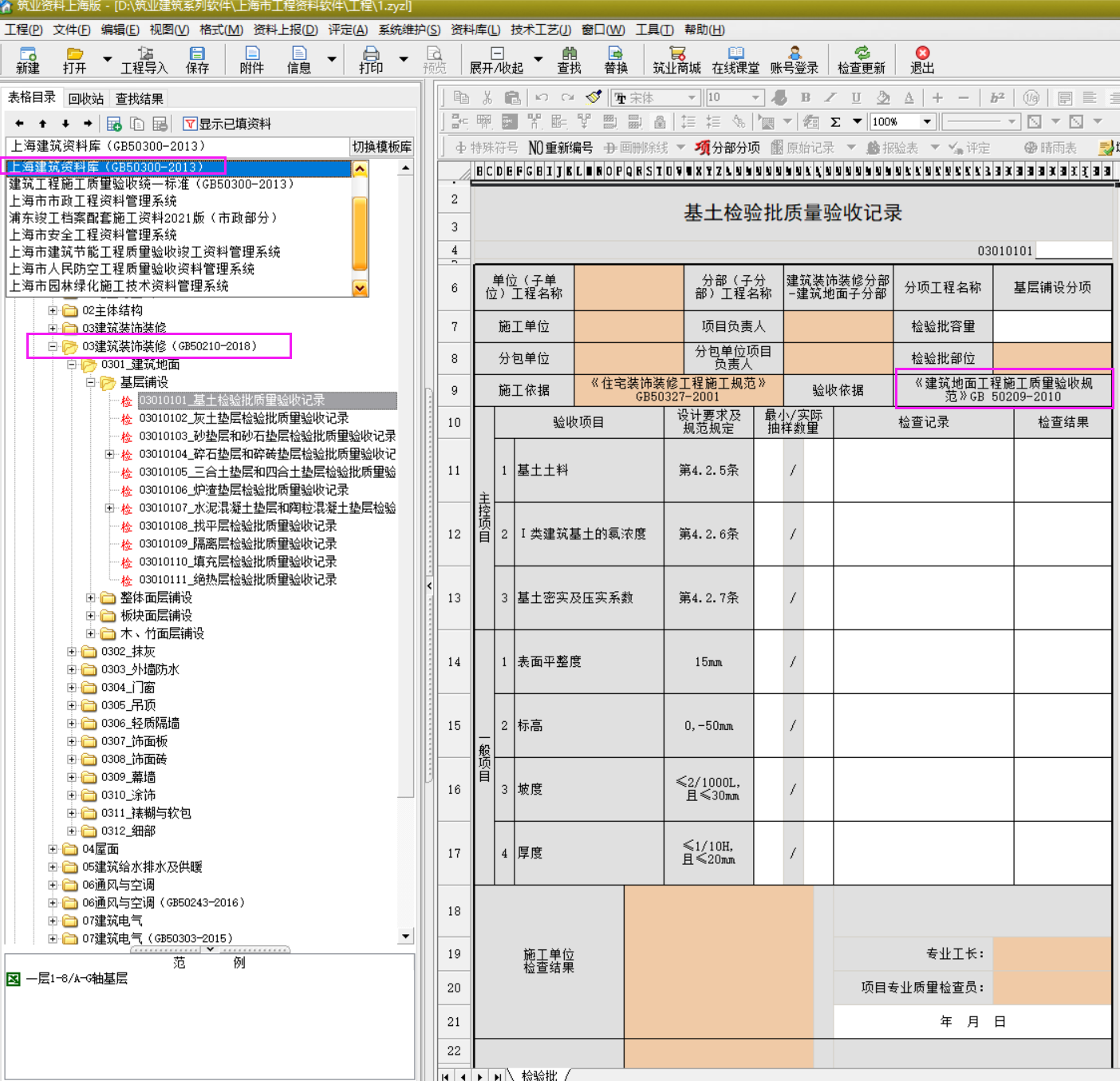Click the Underline U formatting icon
The width and height of the screenshot is (1120, 1081).
pos(856,97)
